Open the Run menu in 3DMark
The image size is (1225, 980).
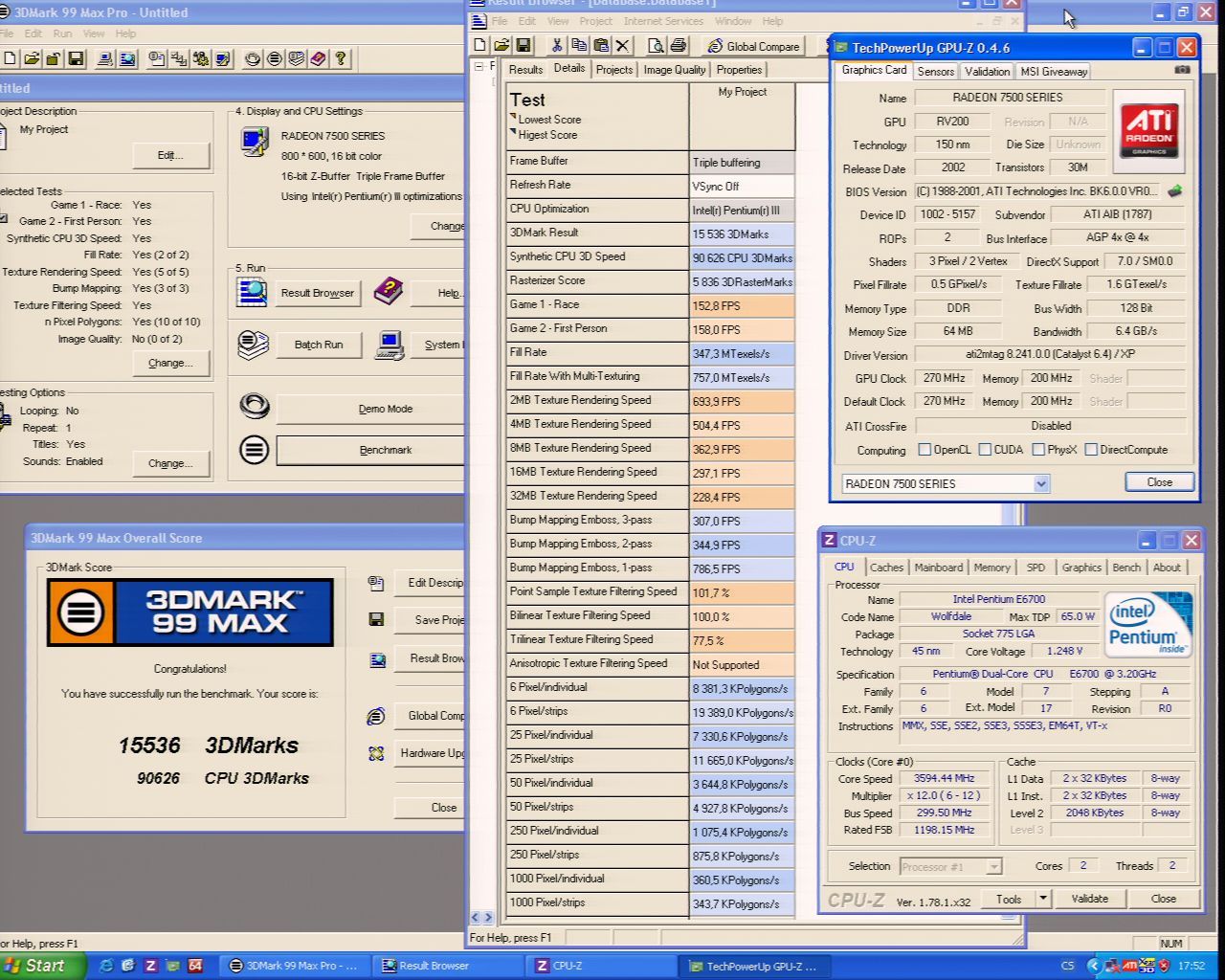click(62, 33)
